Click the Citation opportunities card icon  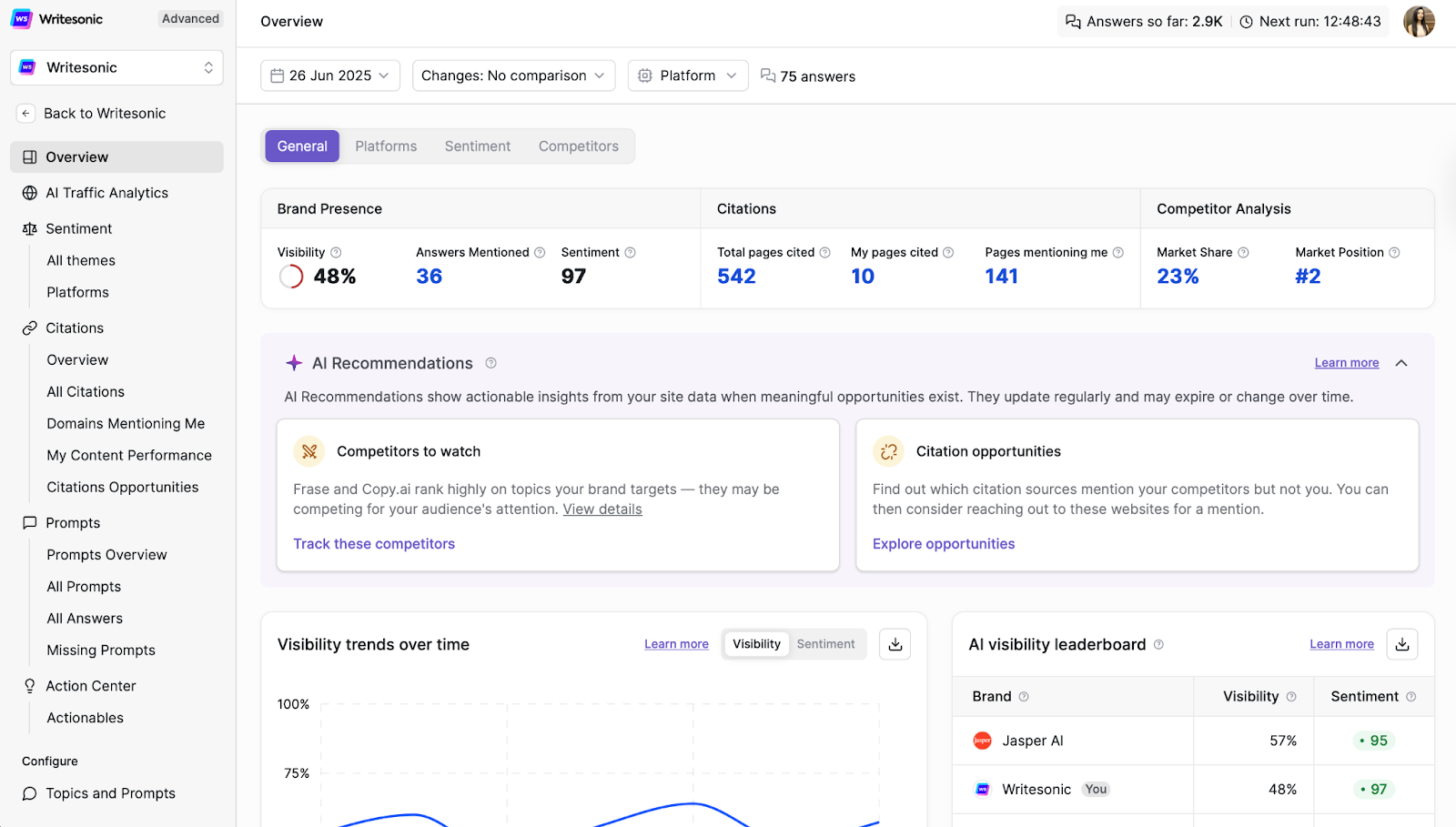pyautogui.click(x=888, y=451)
